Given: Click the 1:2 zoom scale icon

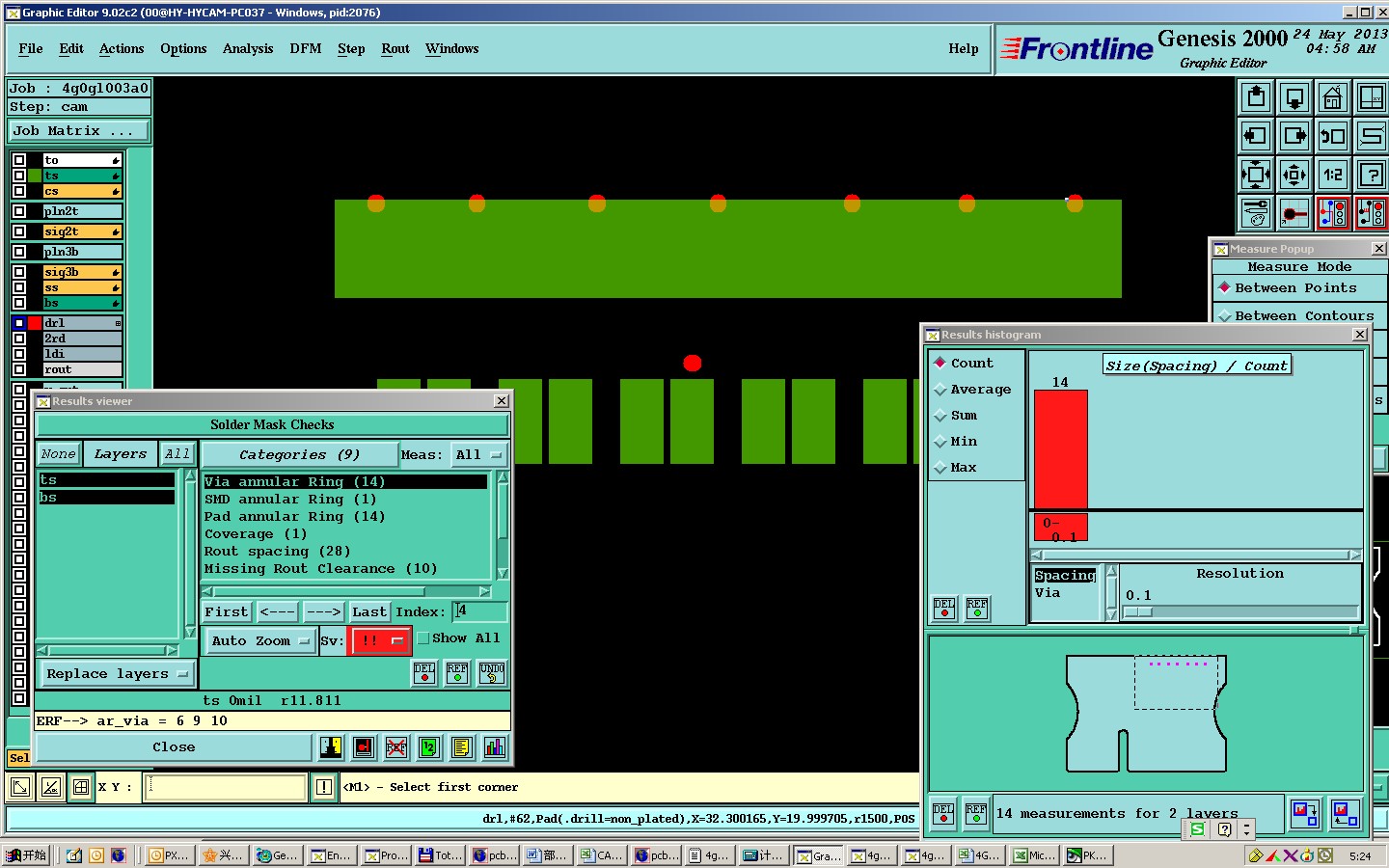Looking at the screenshot, I should click(x=1333, y=175).
